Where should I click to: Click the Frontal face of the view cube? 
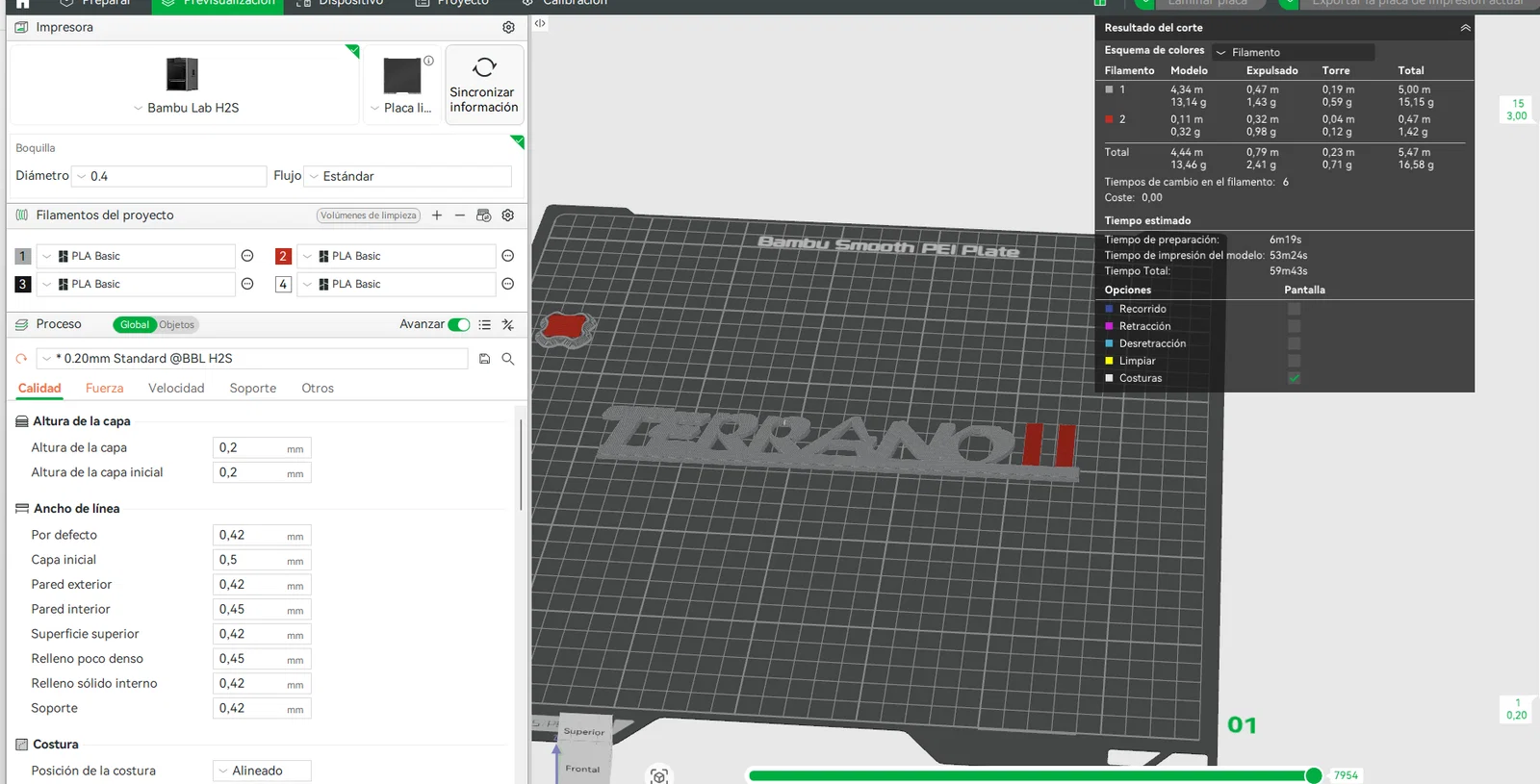583,768
